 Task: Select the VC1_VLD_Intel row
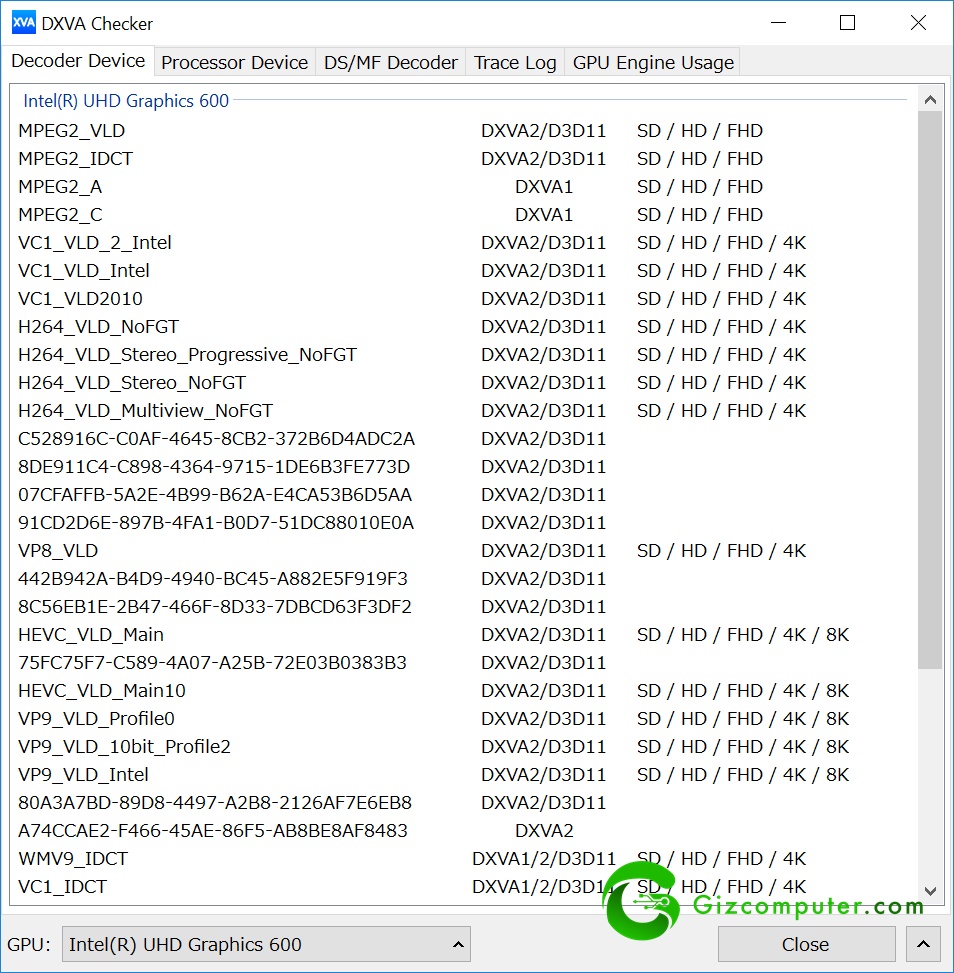coord(462,271)
